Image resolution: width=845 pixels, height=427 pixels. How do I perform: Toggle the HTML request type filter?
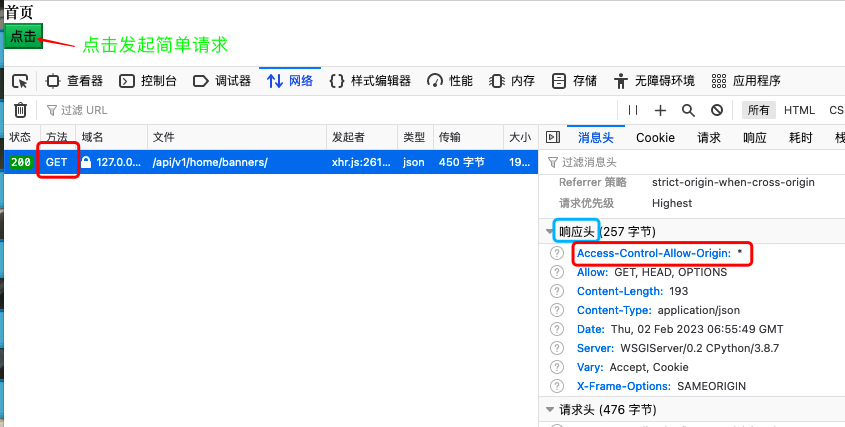(799, 110)
